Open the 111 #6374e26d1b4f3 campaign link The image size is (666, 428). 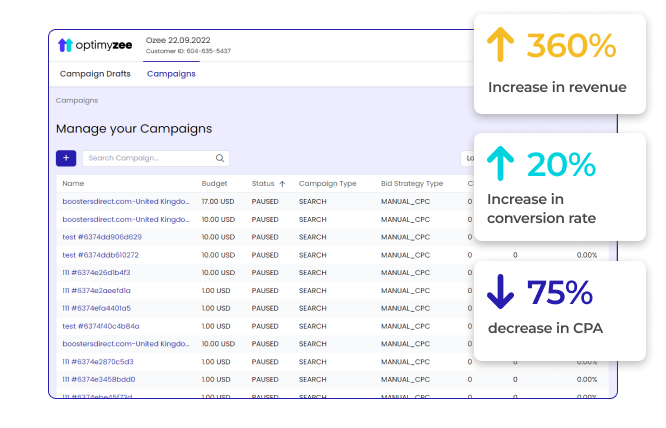(x=96, y=273)
